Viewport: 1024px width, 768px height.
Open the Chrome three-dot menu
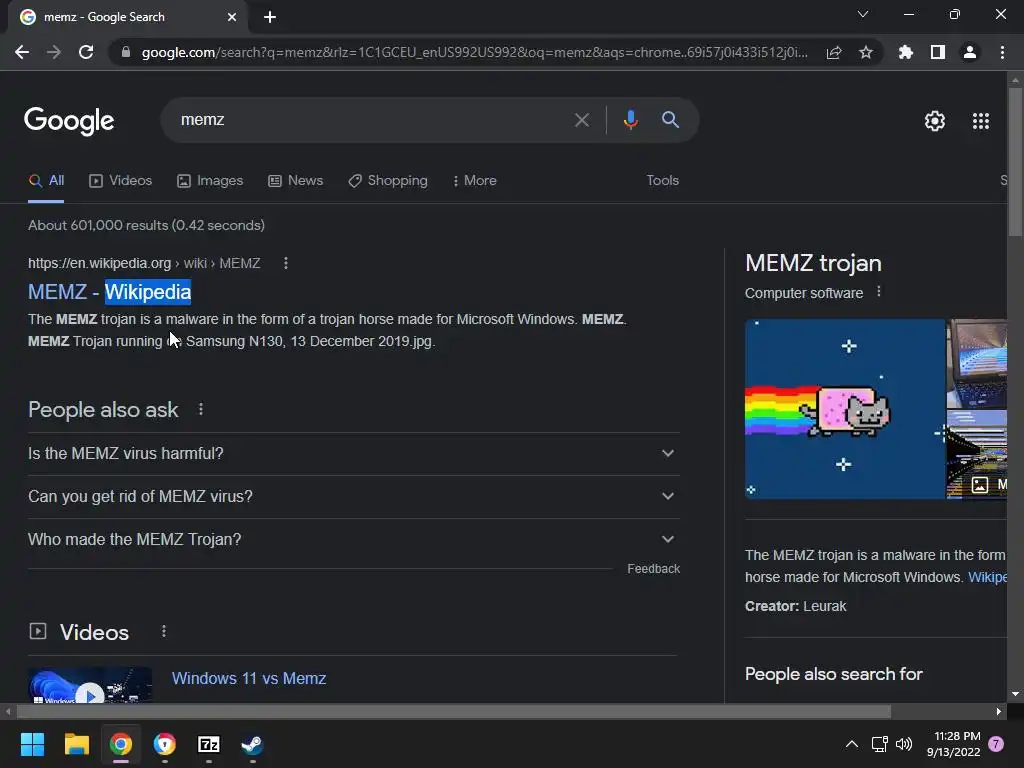tap(1002, 52)
